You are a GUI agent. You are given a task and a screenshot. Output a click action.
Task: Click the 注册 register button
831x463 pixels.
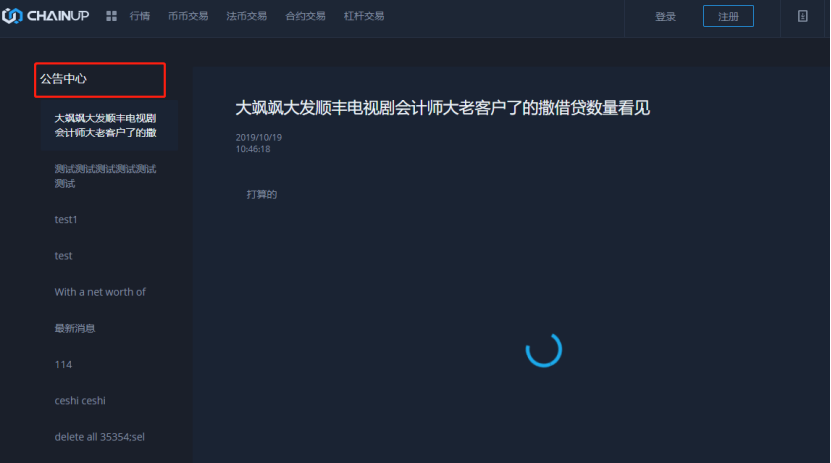pos(728,16)
